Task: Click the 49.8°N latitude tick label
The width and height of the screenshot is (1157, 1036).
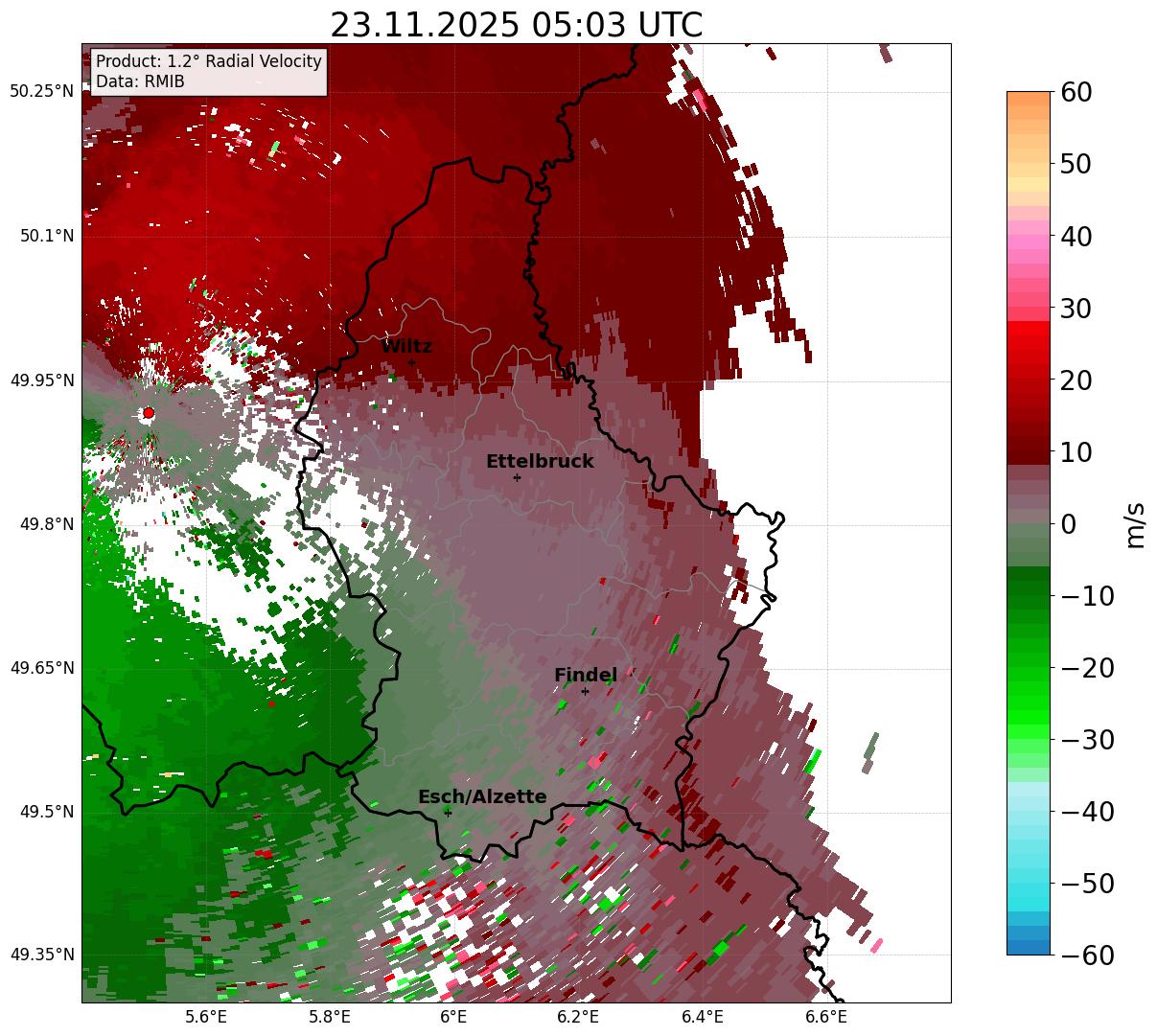Action: pos(46,524)
